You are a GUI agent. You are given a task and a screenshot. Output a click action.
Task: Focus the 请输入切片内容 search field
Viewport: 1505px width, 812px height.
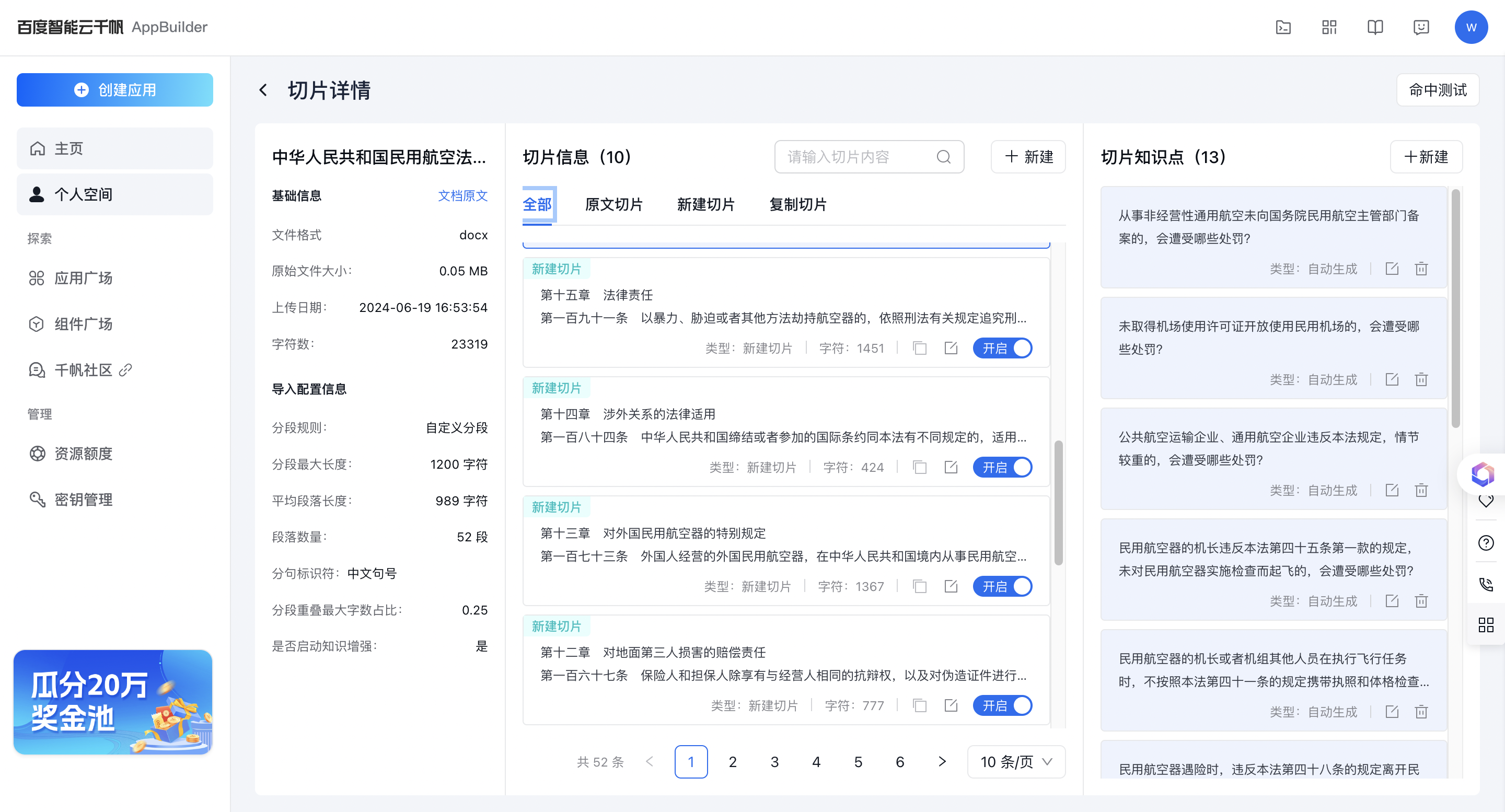point(869,157)
